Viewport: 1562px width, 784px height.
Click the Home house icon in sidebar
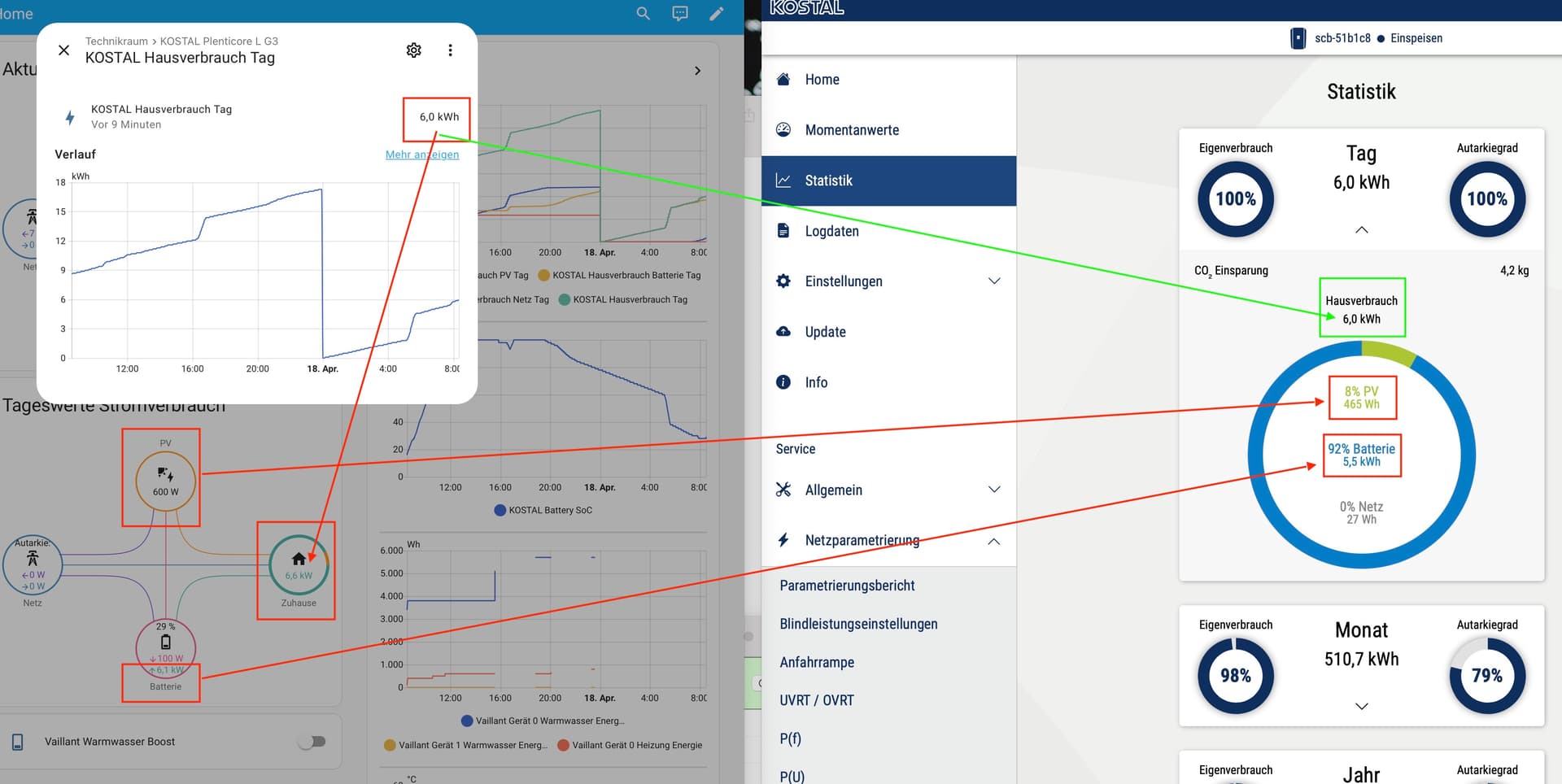pos(783,79)
